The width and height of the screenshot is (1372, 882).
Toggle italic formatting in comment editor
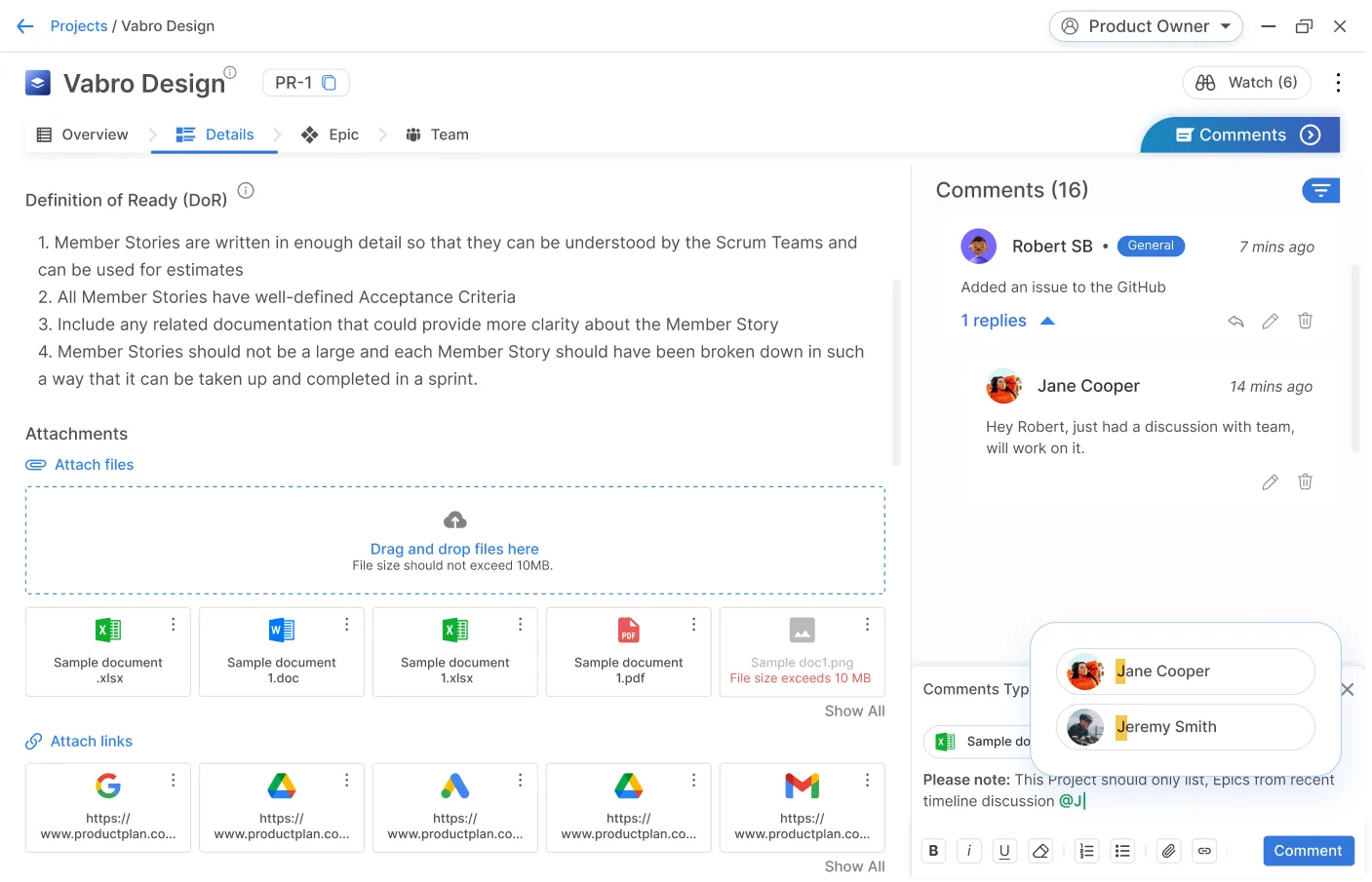point(968,851)
